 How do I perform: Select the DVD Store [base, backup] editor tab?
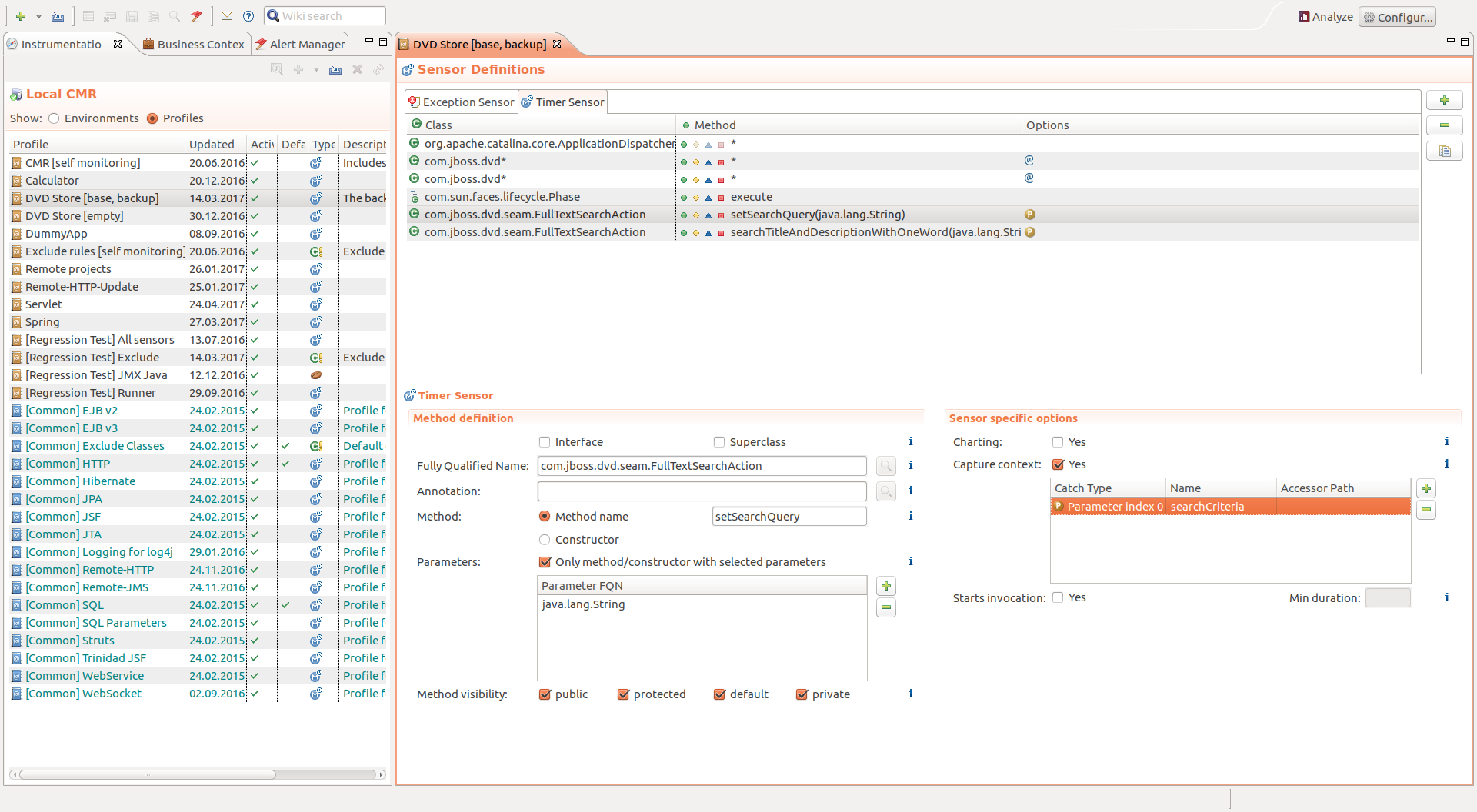pos(479,45)
